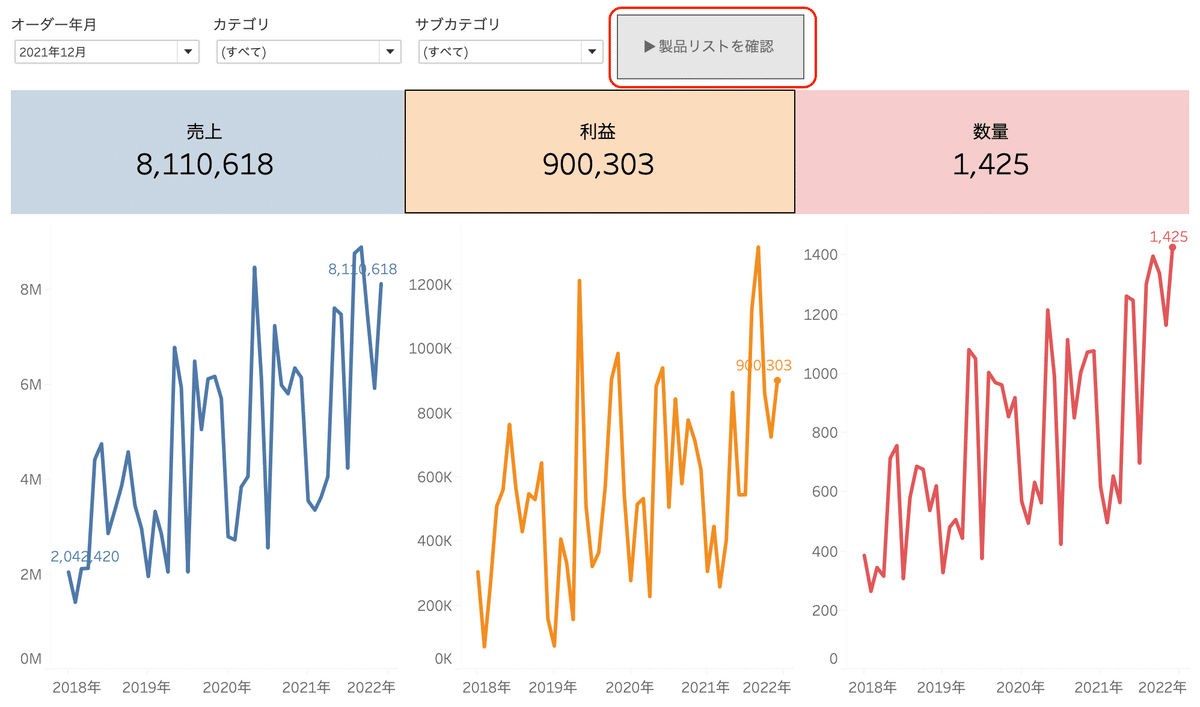
Task: Click 2020年 on the profit chart axis
Action: click(629, 688)
